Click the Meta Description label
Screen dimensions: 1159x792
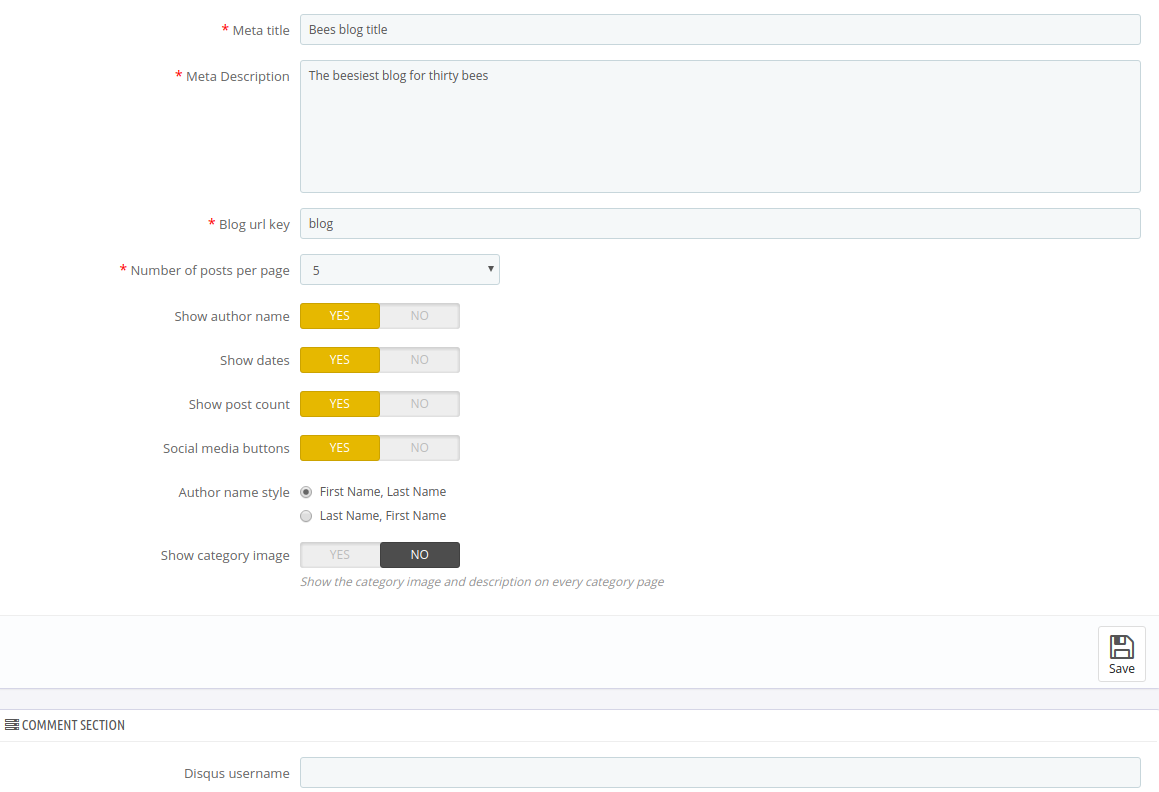pyautogui.click(x=237, y=76)
